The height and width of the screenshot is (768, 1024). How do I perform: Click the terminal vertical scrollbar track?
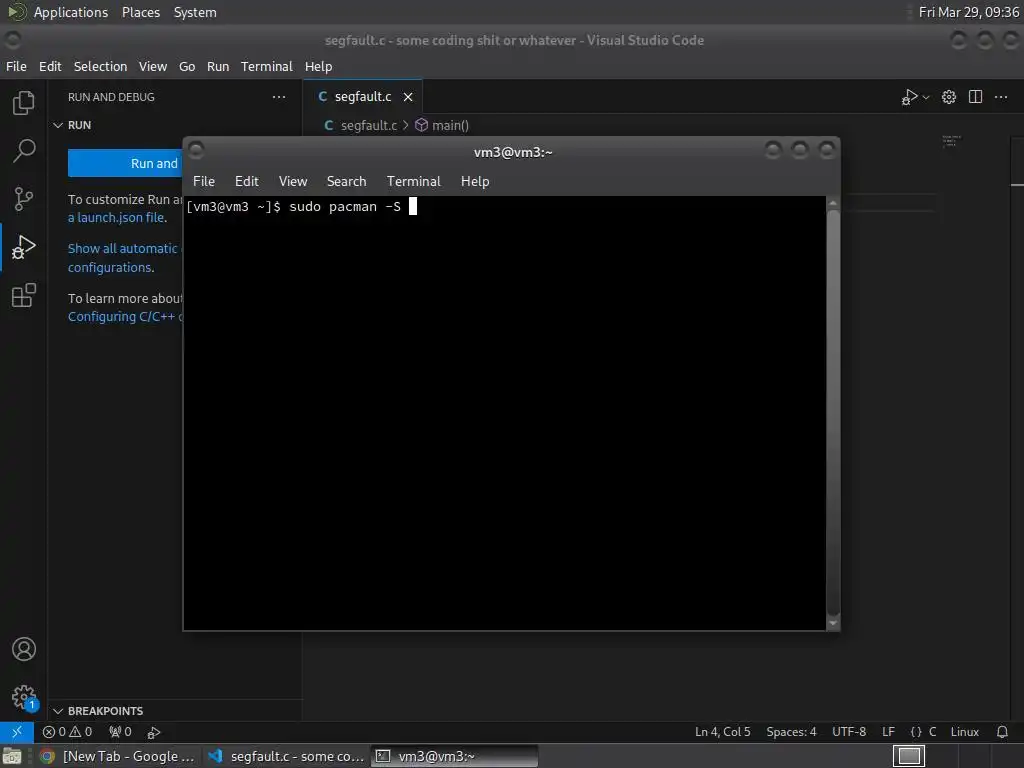(833, 413)
